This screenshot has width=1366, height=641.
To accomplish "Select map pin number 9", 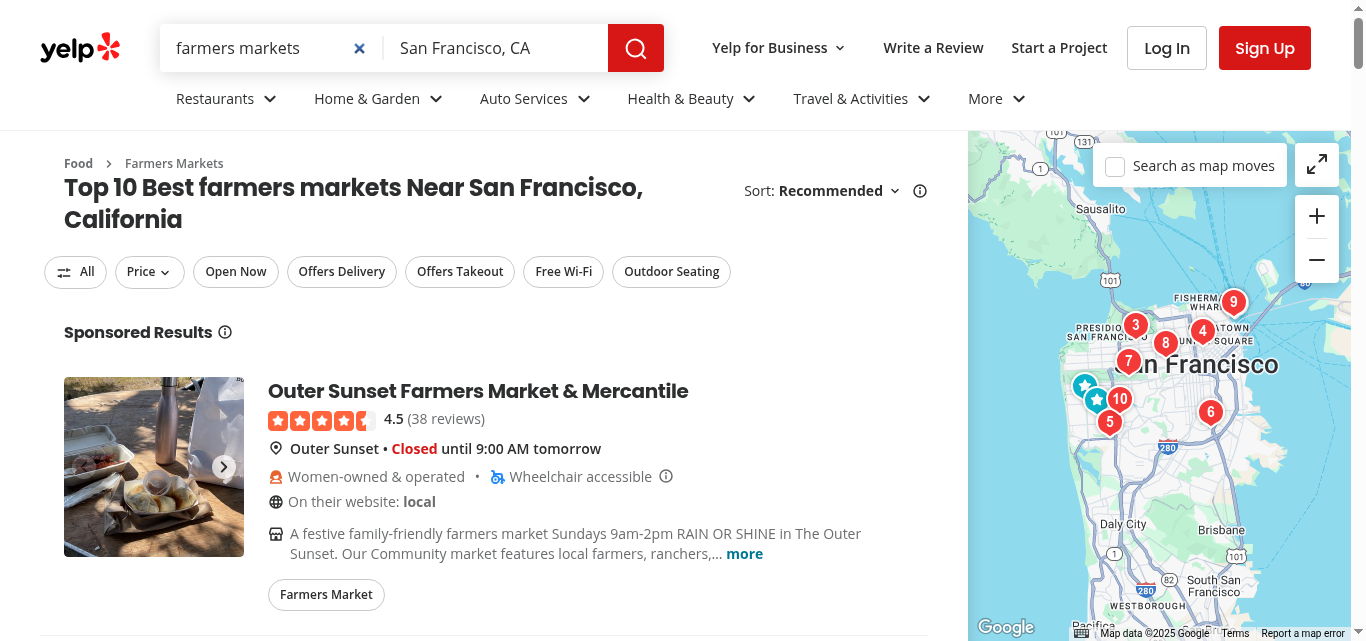I will tap(1233, 303).
